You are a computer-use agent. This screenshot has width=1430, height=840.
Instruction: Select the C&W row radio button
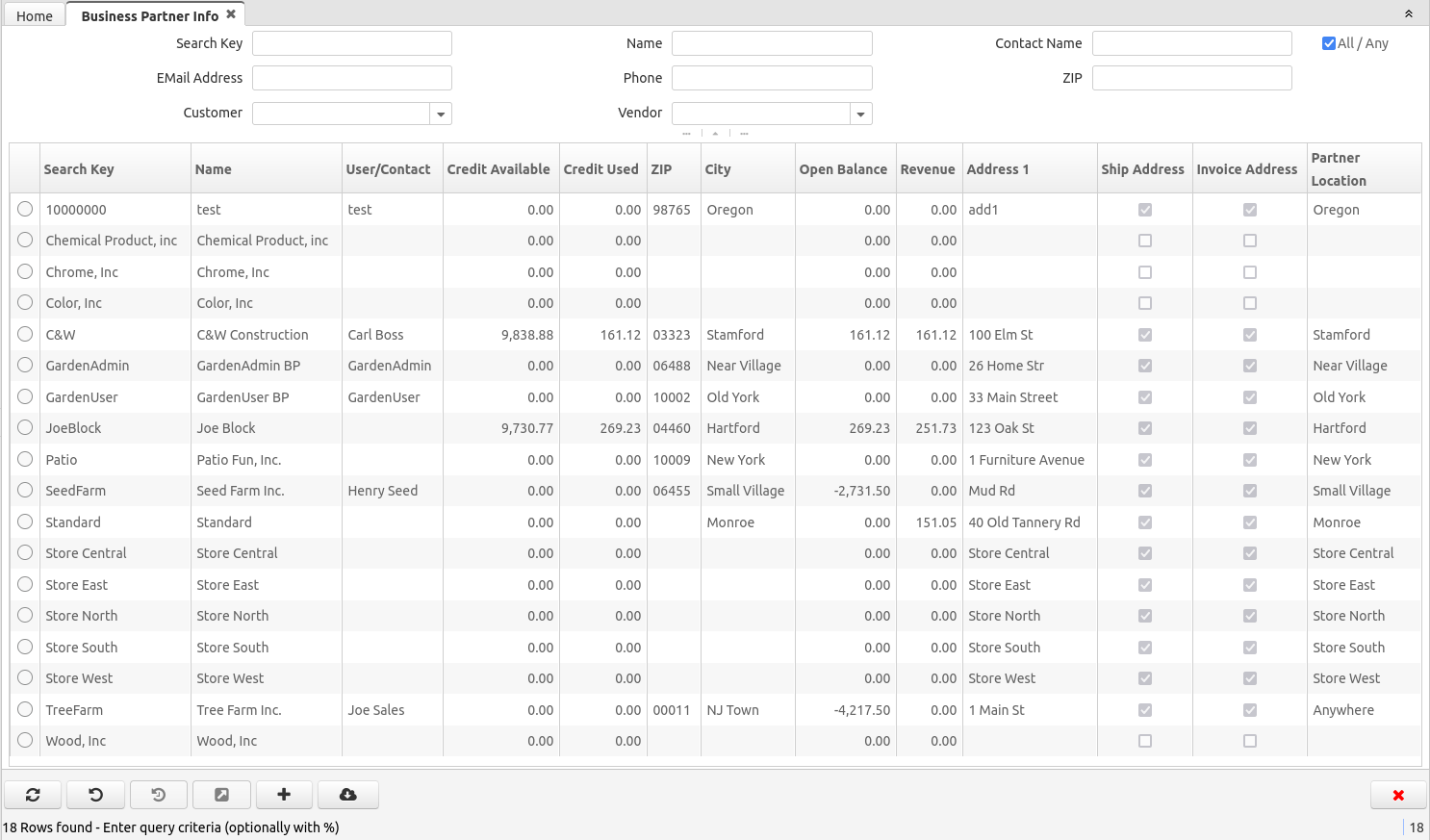tap(25, 335)
